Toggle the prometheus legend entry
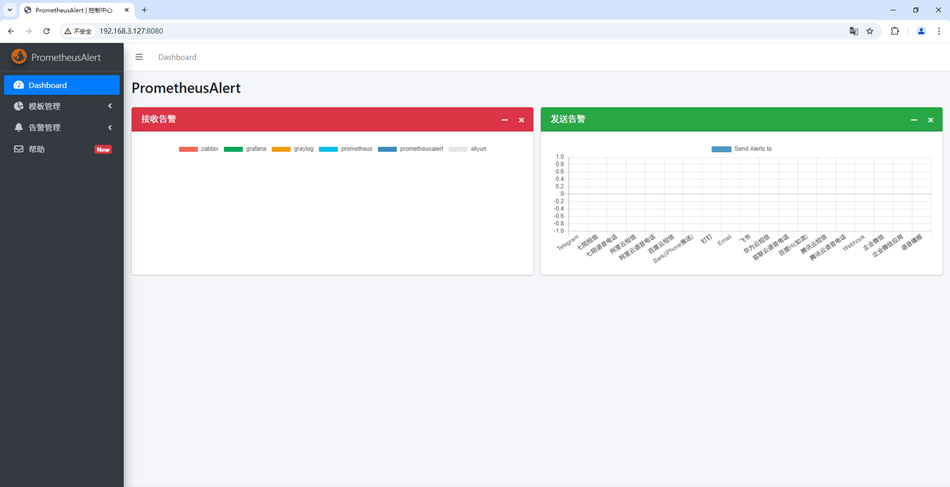Screen dimensions: 950x487 point(346,149)
